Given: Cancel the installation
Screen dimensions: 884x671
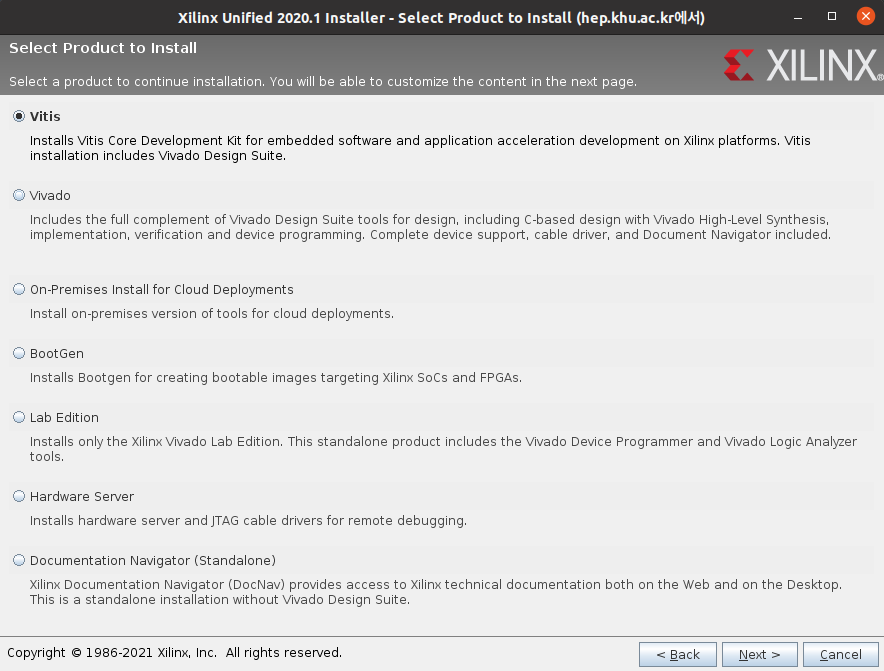Looking at the screenshot, I should click(x=840, y=654).
